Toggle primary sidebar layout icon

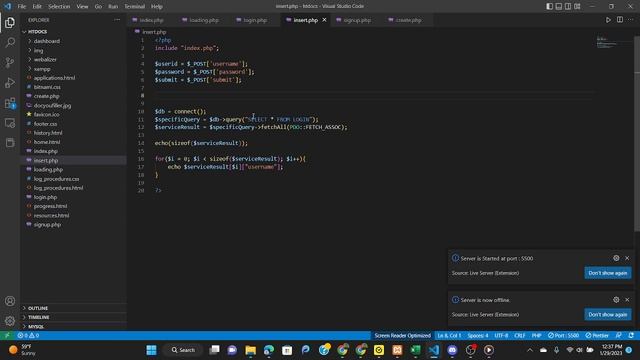click(550, 6)
